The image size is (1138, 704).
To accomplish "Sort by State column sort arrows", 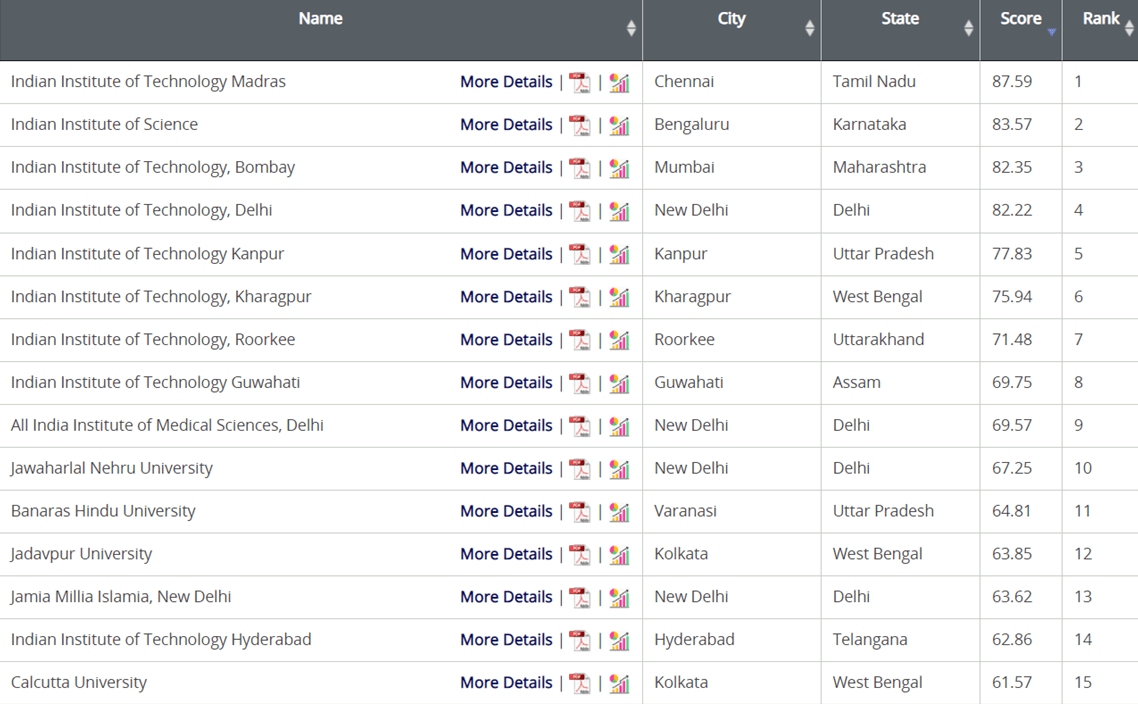I will coord(968,28).
